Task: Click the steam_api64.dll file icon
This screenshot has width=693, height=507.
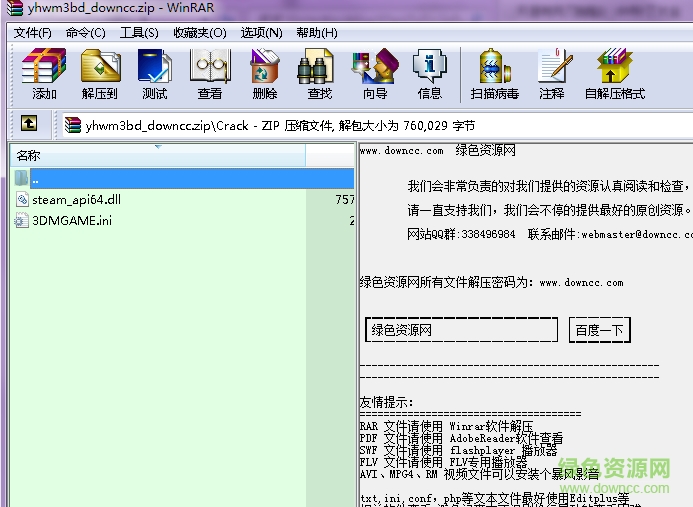Action: point(22,199)
